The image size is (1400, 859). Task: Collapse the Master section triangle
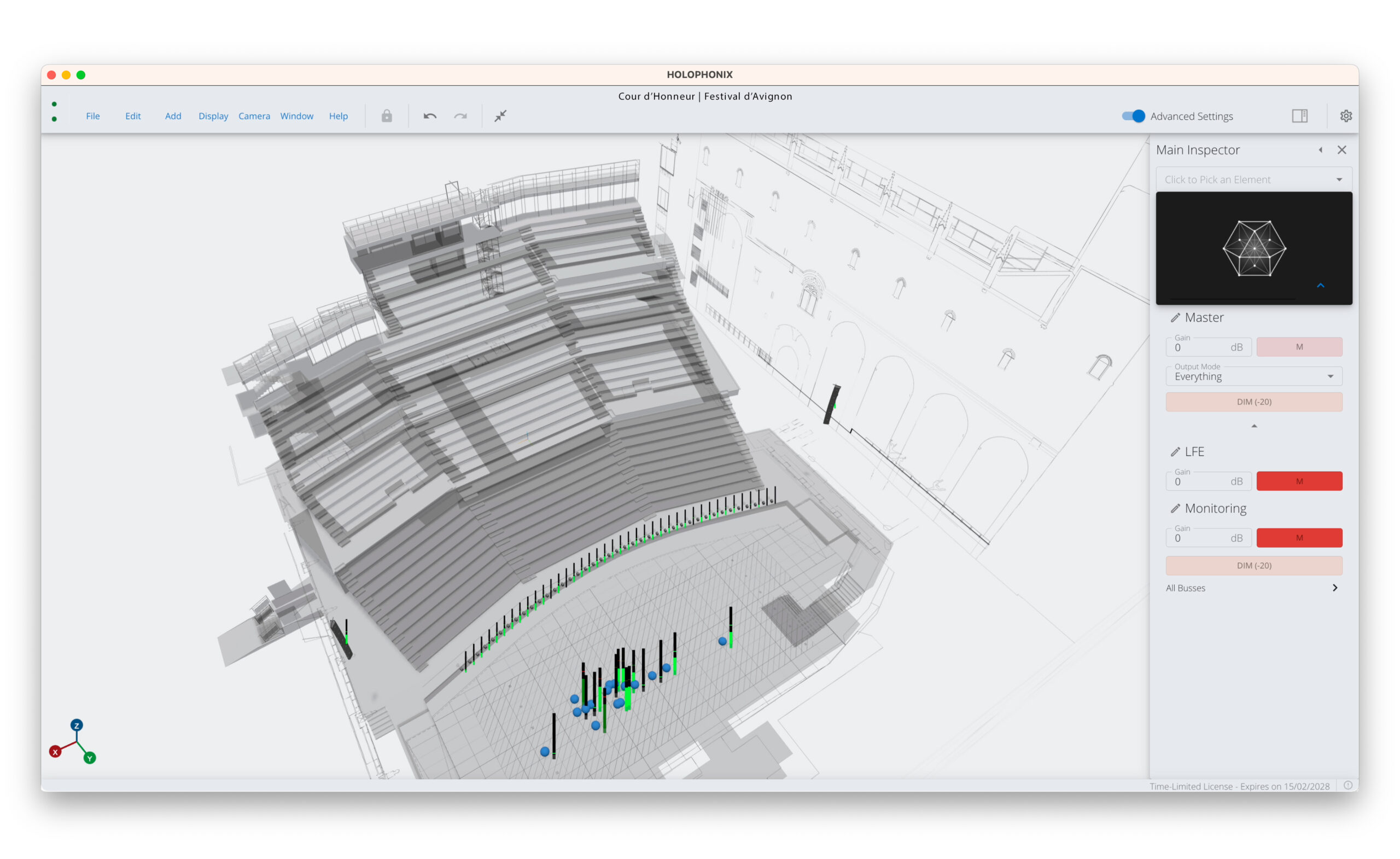click(1253, 426)
